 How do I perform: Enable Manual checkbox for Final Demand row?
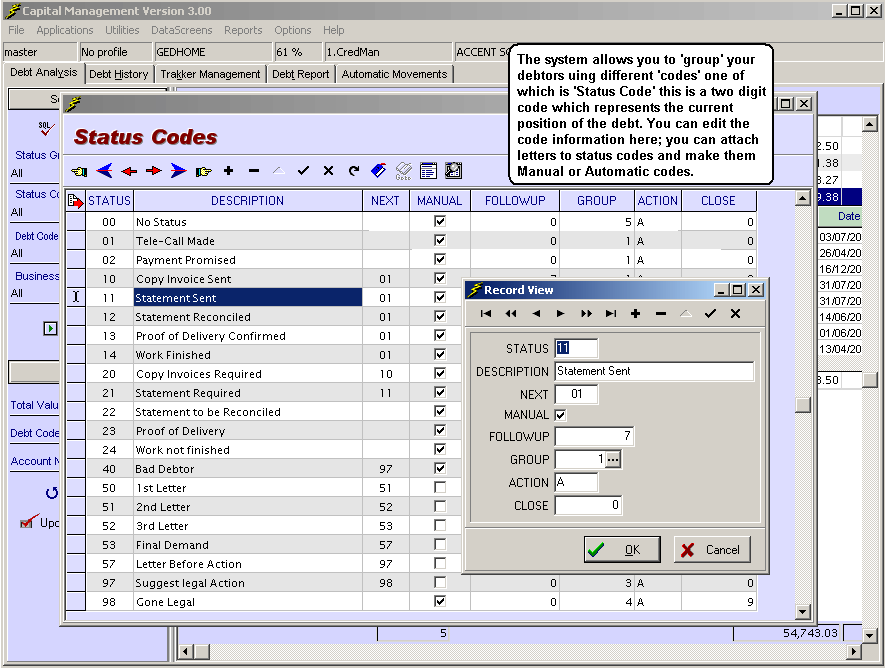click(440, 544)
